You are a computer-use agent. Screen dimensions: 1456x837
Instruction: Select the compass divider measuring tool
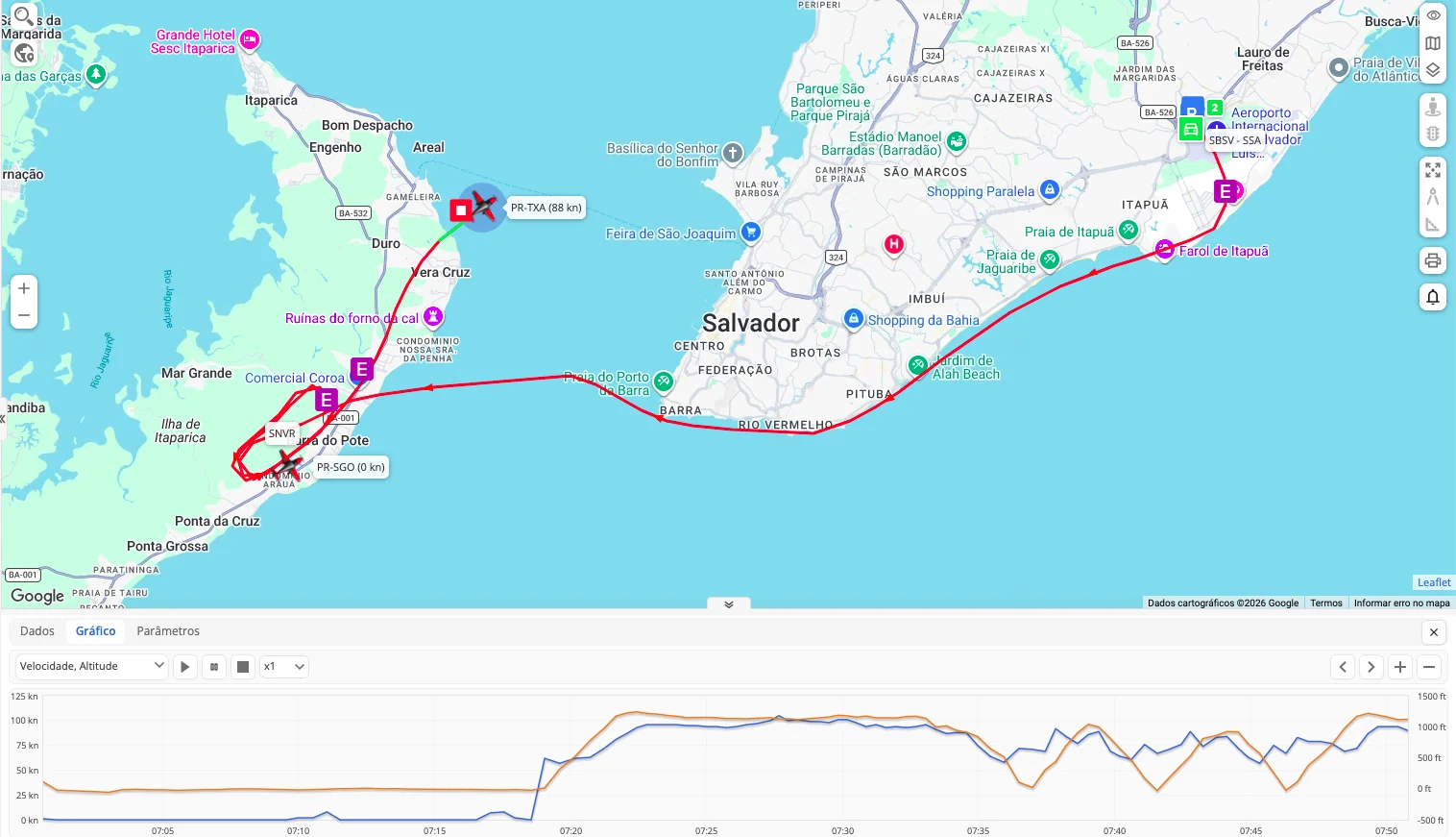pyautogui.click(x=1433, y=197)
